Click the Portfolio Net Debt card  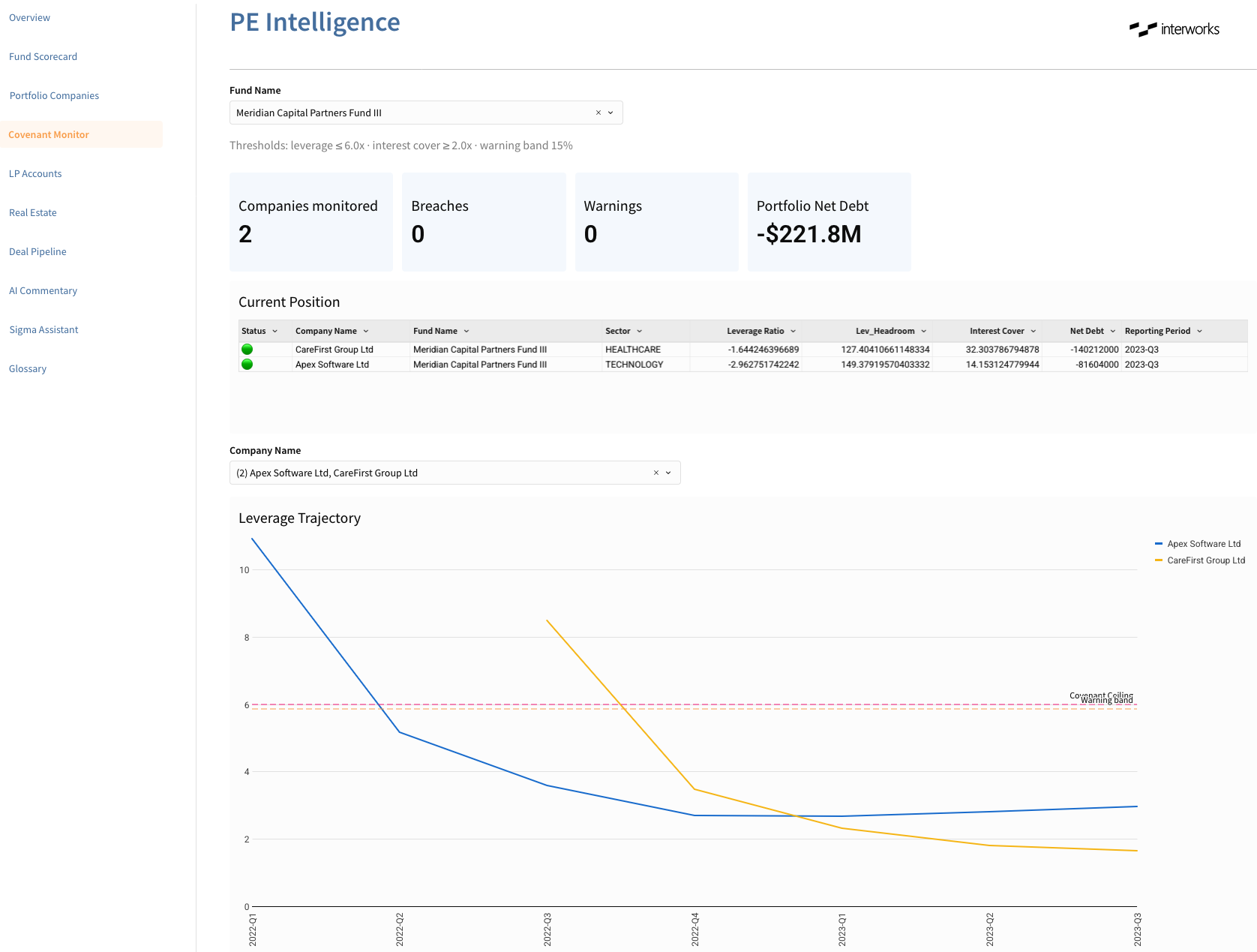[829, 222]
